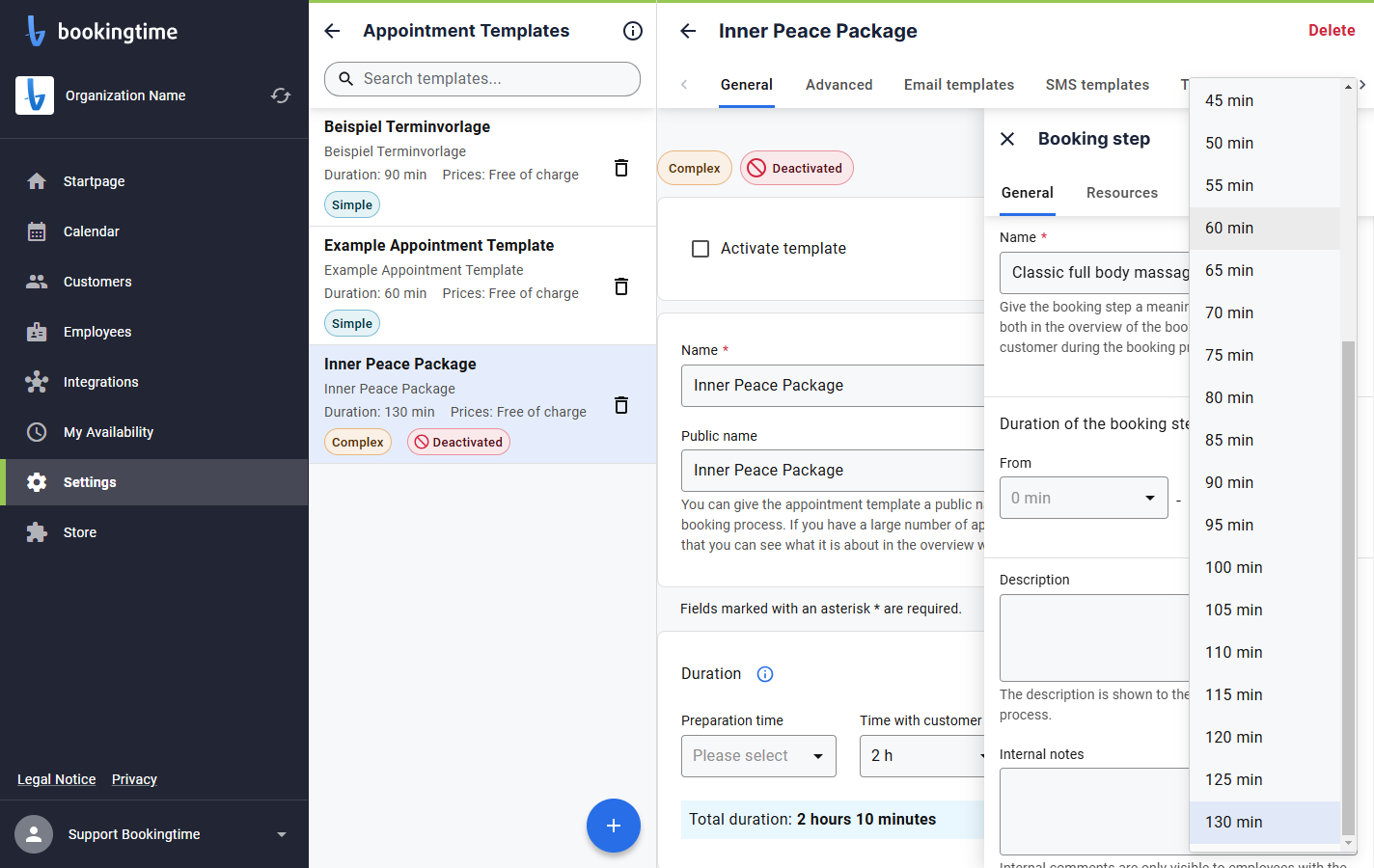
Task: Open the From duration dropdown
Action: pyautogui.click(x=1084, y=498)
